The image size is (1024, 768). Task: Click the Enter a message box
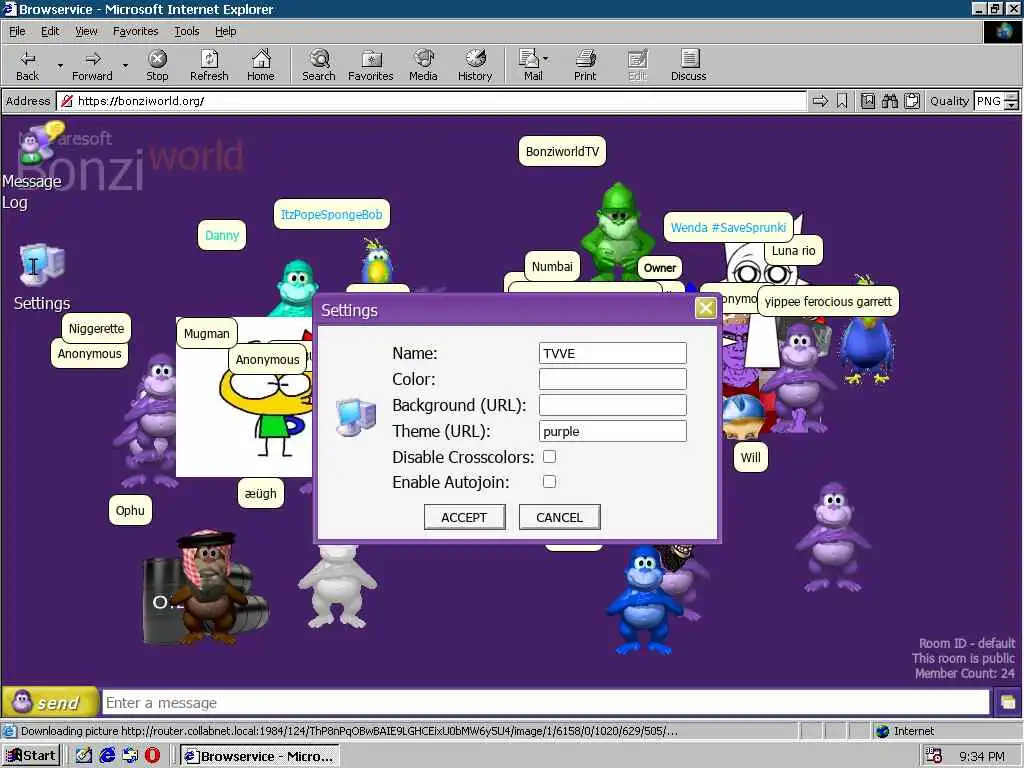[546, 703]
